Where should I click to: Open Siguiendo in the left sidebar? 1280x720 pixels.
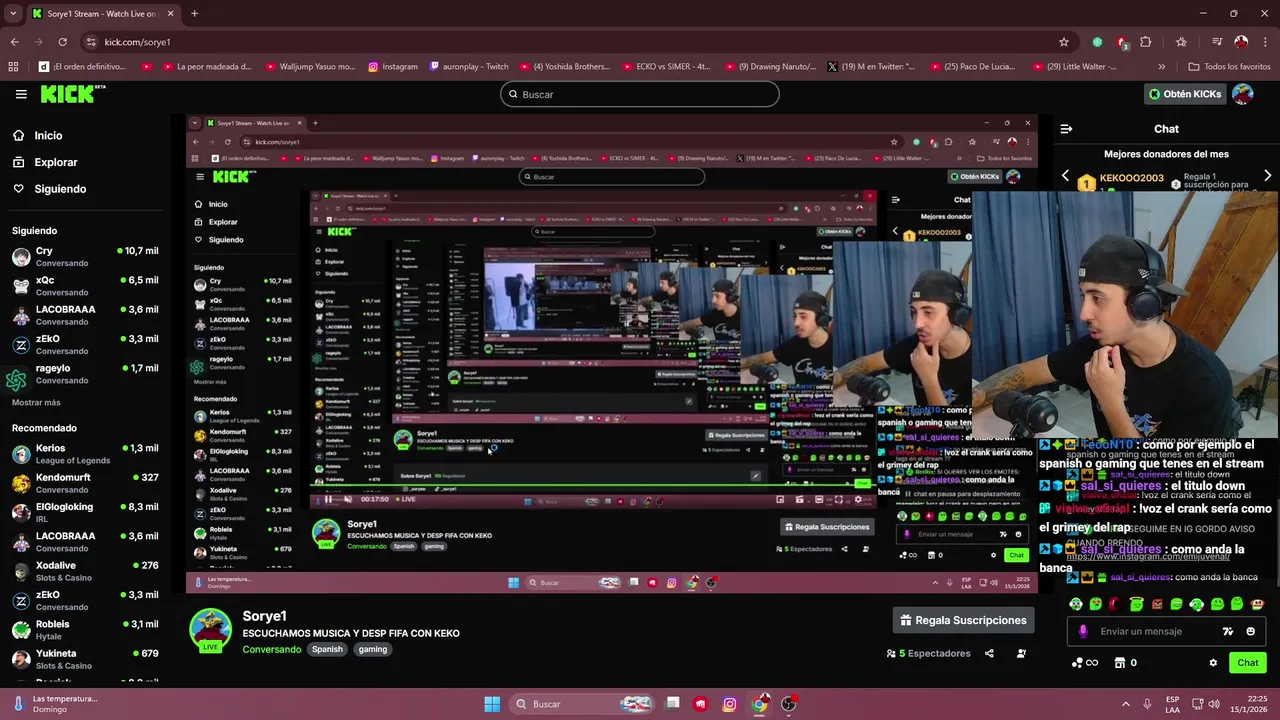[x=50, y=189]
